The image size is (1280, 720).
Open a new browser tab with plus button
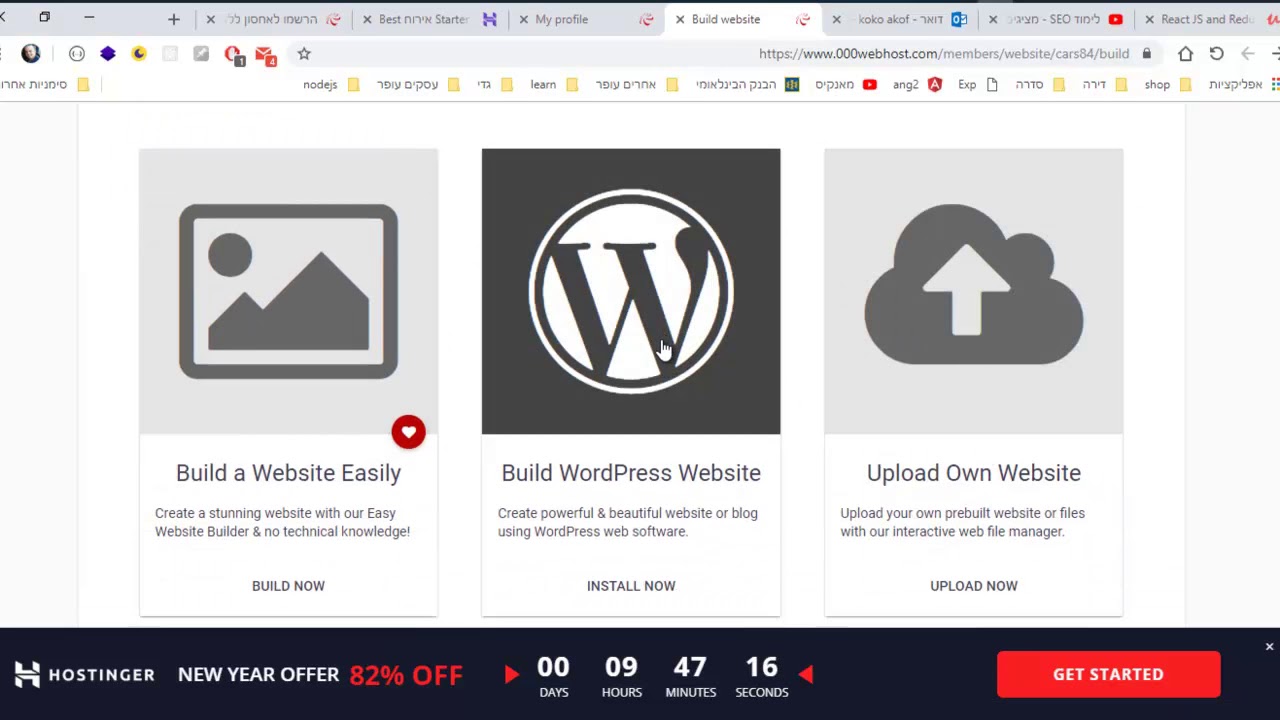pos(173,19)
